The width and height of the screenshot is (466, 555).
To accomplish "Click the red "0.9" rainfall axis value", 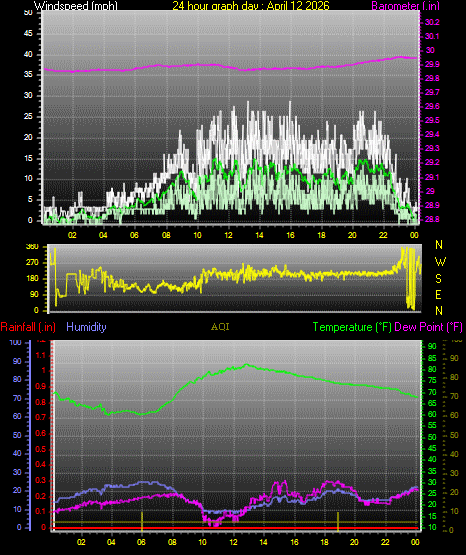I will [x=41, y=387].
